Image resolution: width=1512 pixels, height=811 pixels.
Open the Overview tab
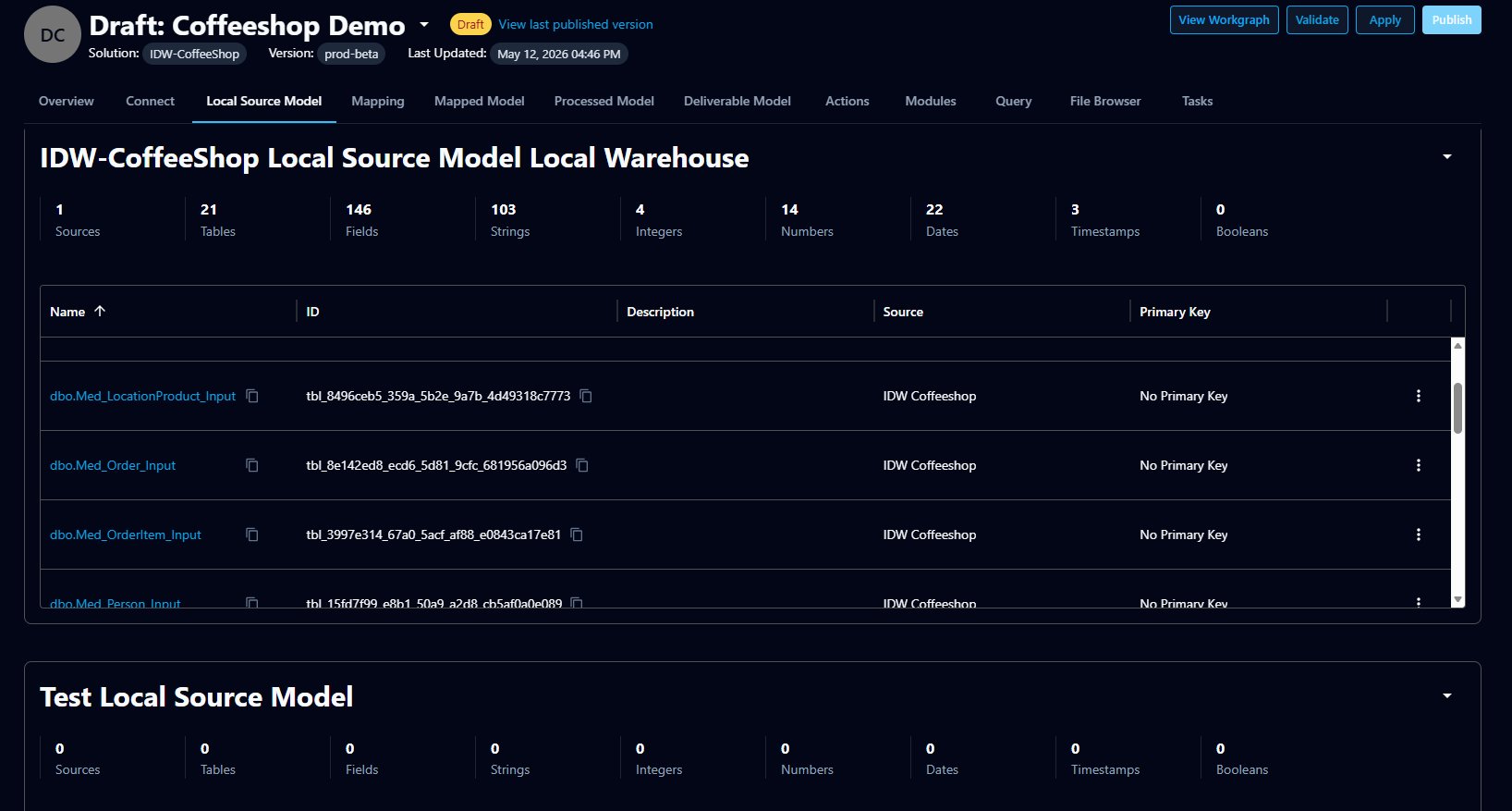click(67, 101)
